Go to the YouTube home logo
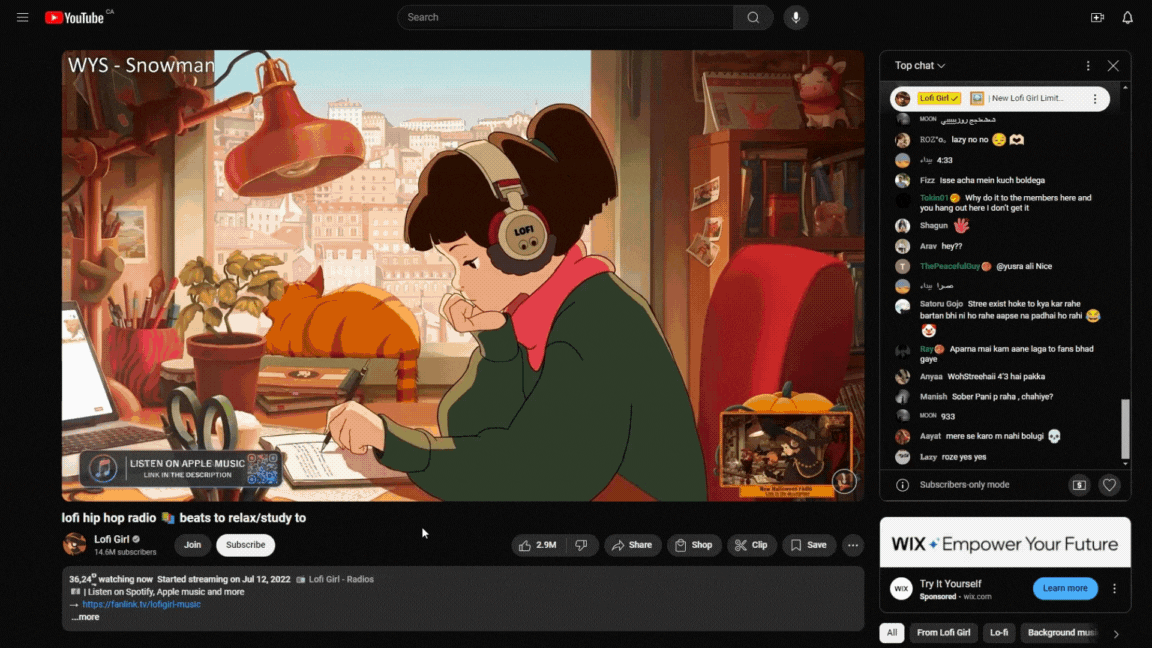Screen dimensions: 1152x648 (74, 18)
